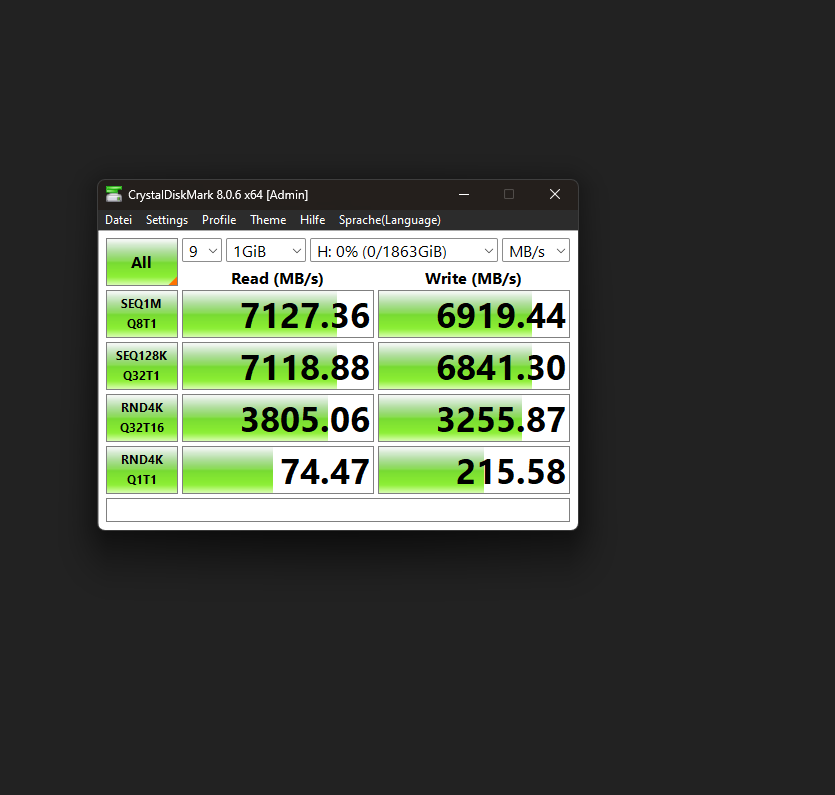Click the RND4K Q32T16 read result 3805.06
This screenshot has height=795, width=835.
click(278, 418)
